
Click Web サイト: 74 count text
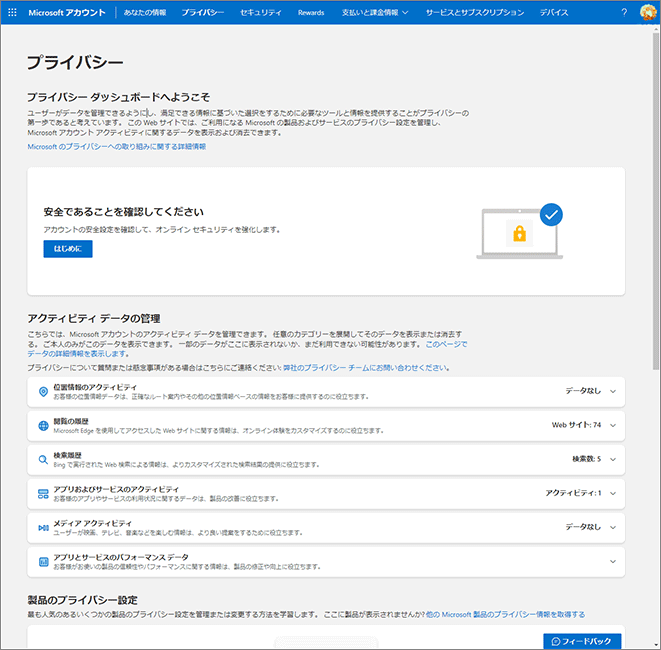(576, 425)
